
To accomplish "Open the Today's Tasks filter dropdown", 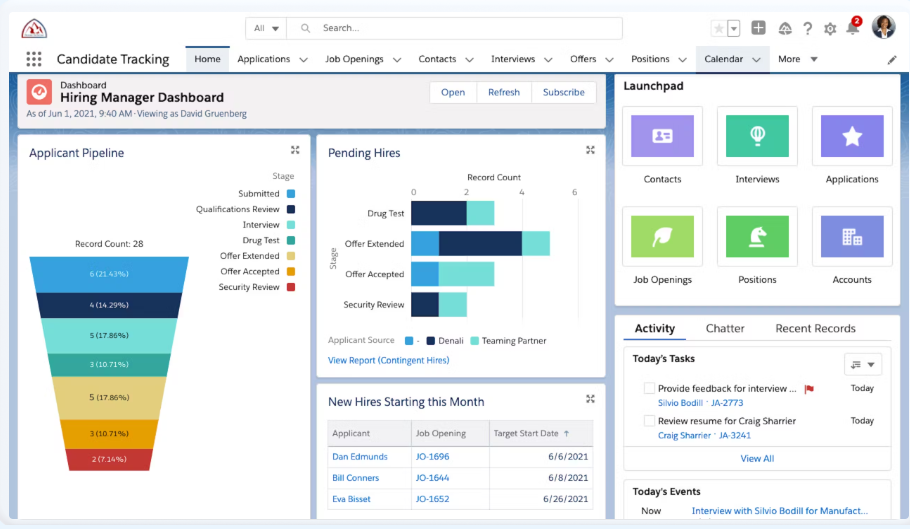I will 862,364.
